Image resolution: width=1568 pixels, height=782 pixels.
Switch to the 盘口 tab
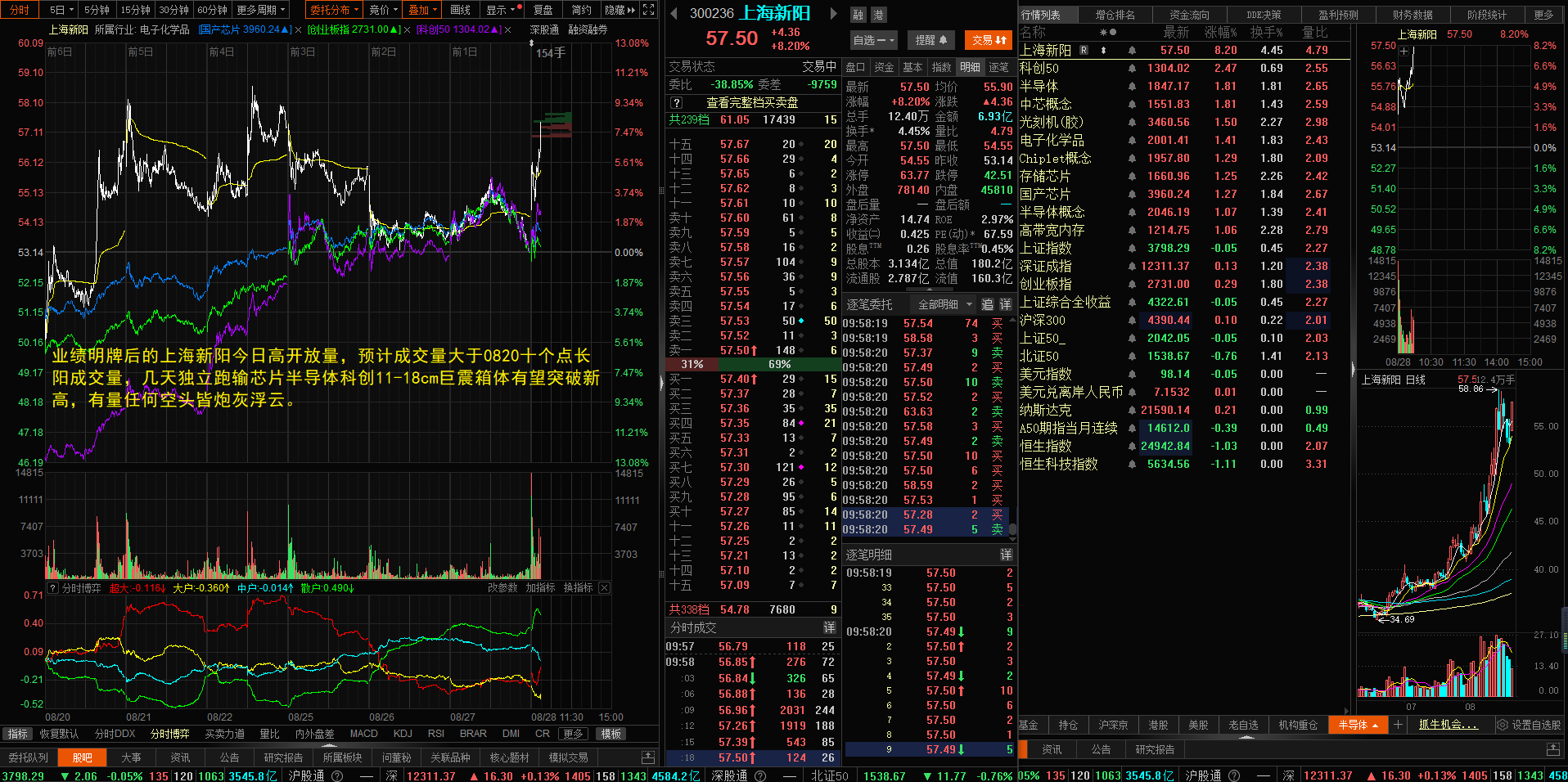point(855,67)
